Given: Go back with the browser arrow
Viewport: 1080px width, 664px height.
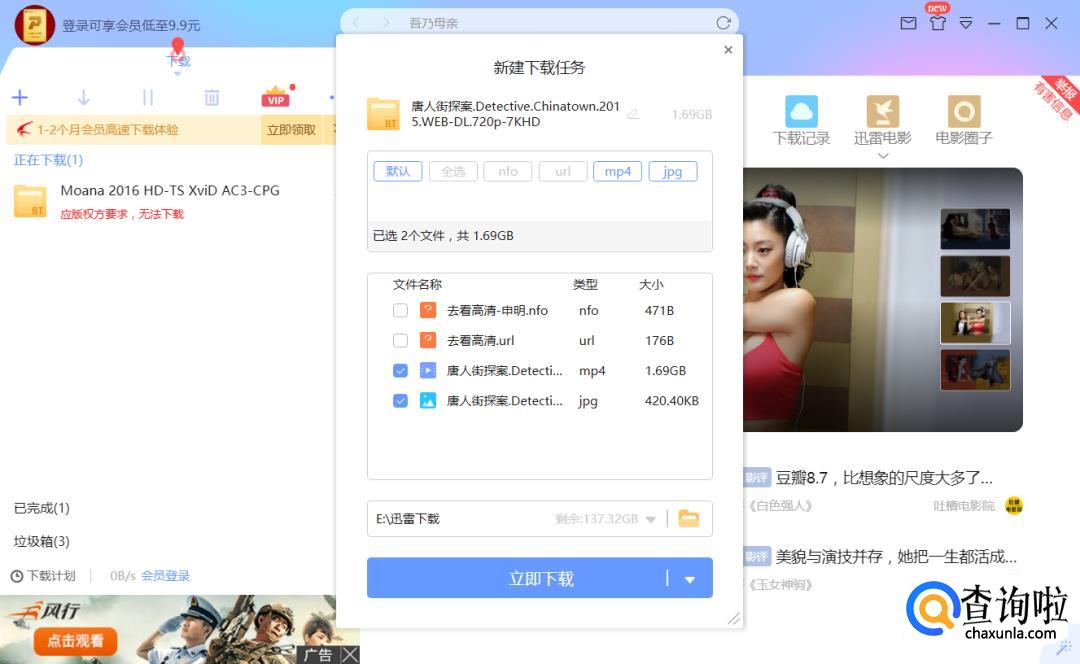Looking at the screenshot, I should point(356,23).
